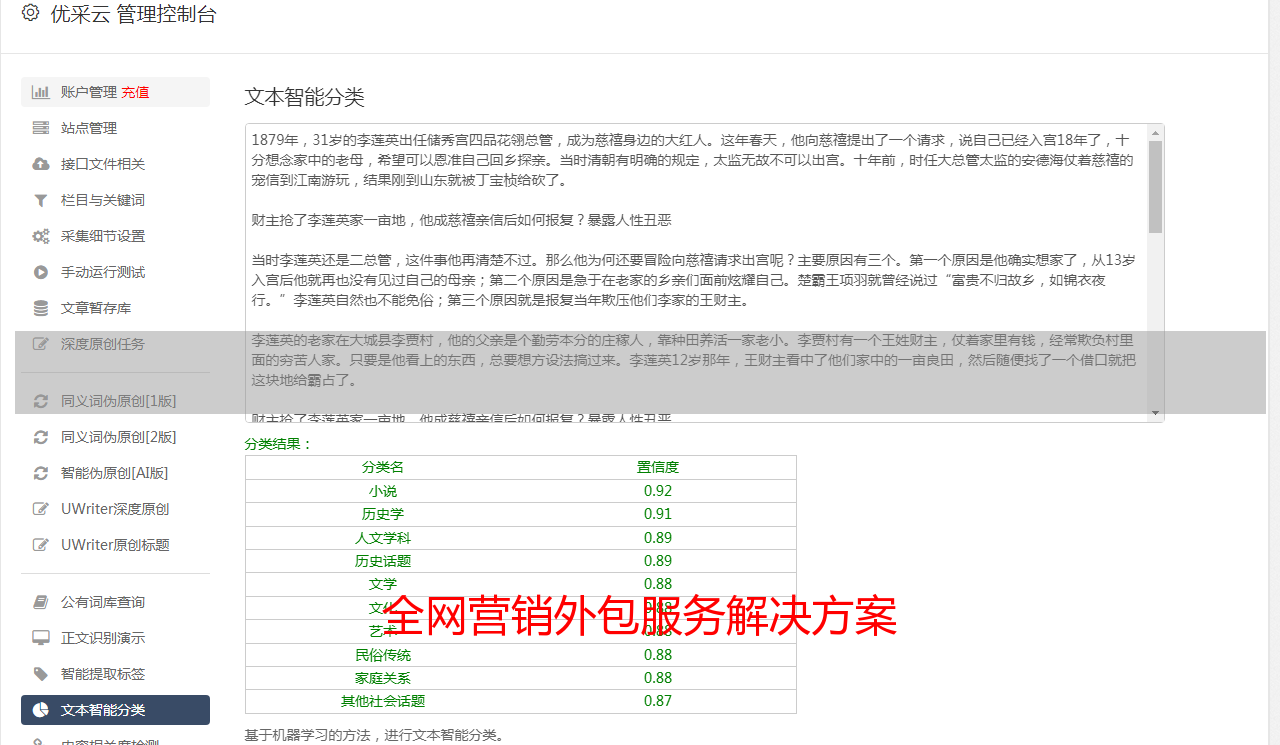Viewport: 1280px width, 745px height.
Task: Click the 民俗传统 category cell
Action: coord(383,655)
